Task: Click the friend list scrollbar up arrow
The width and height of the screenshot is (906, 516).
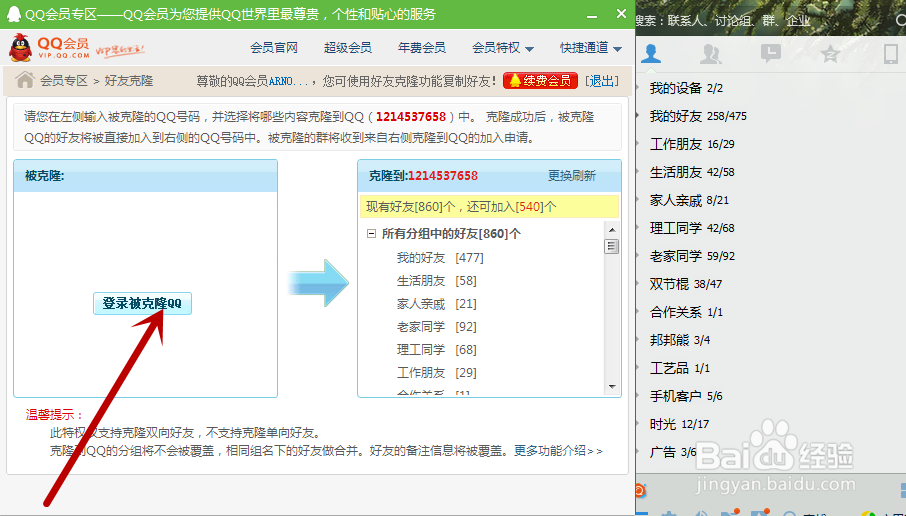Action: [x=612, y=230]
